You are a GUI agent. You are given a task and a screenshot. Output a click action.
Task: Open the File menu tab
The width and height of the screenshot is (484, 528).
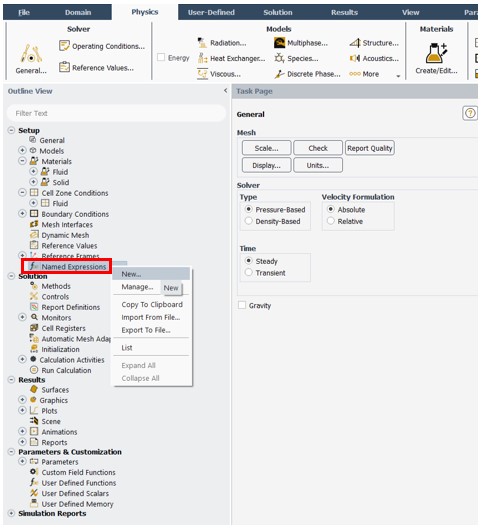(24, 12)
